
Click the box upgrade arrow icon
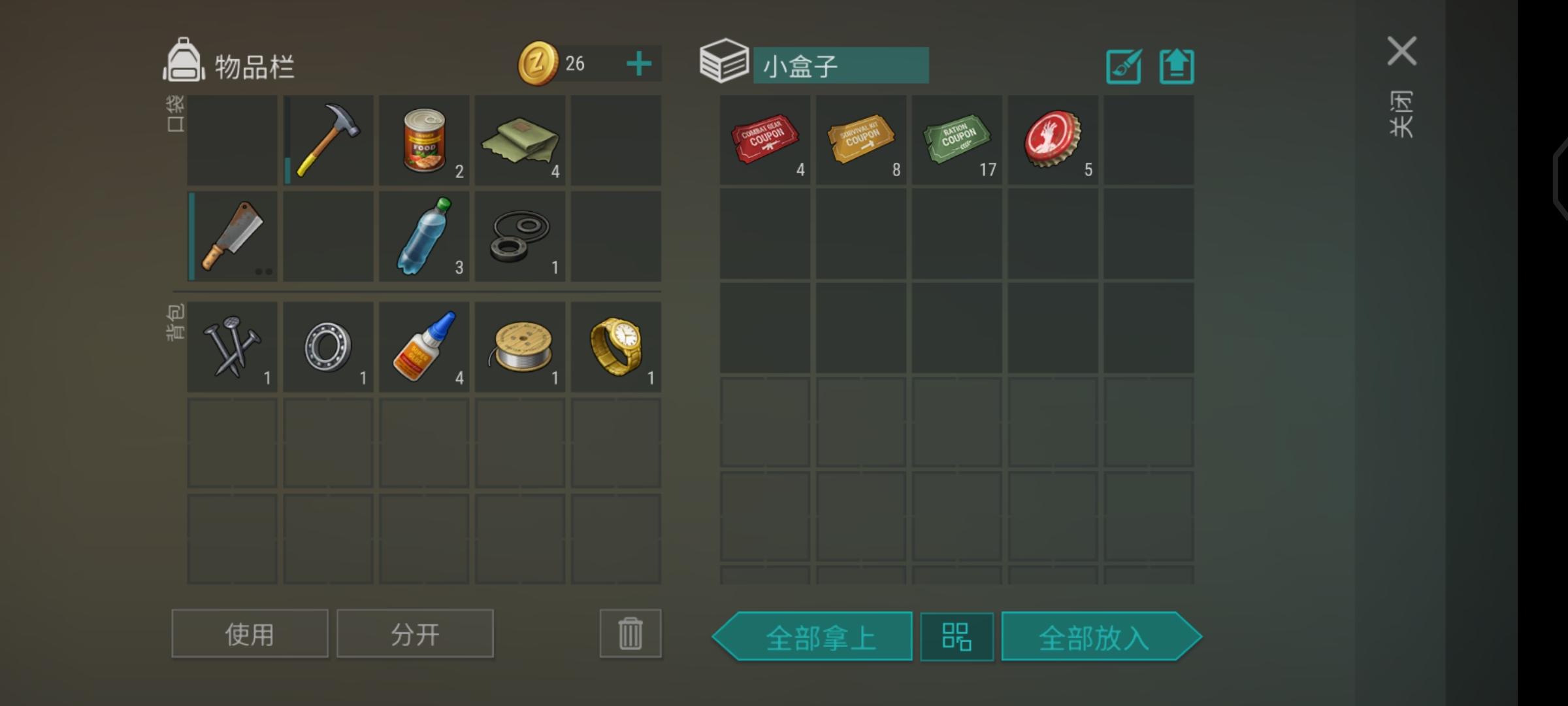tap(1177, 66)
